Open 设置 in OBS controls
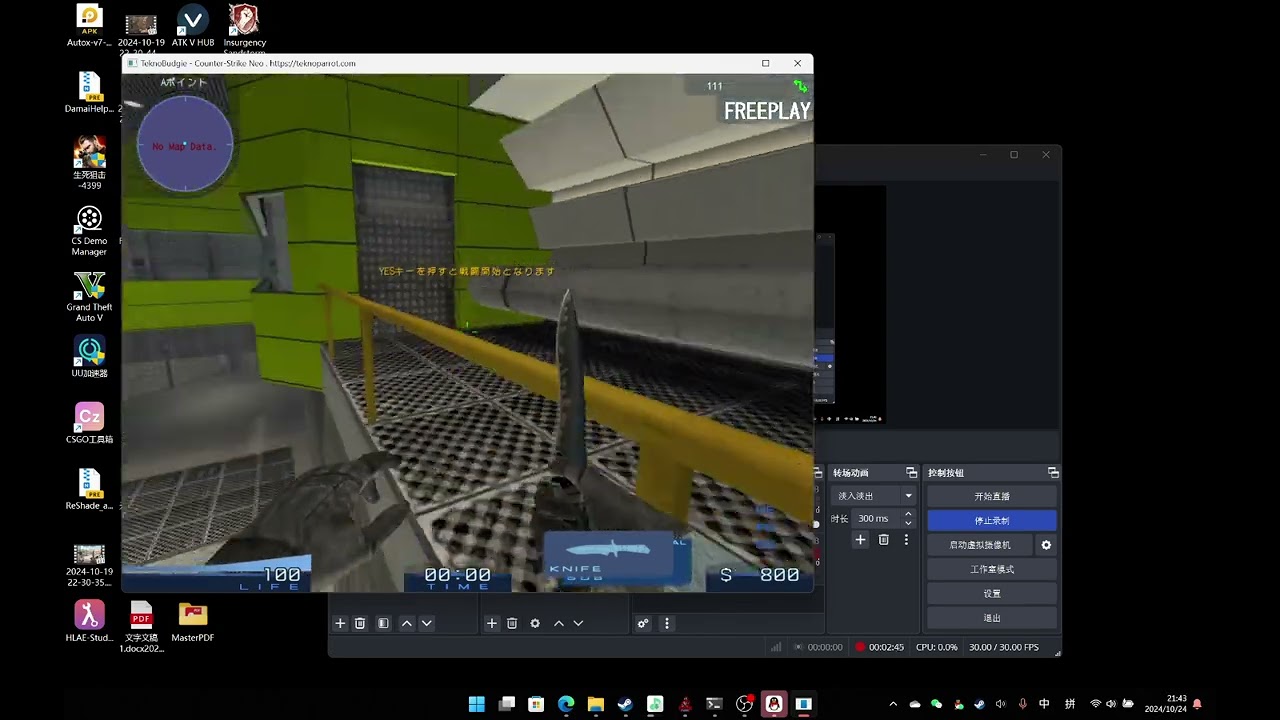Screen dimensions: 1280x720 992,593
